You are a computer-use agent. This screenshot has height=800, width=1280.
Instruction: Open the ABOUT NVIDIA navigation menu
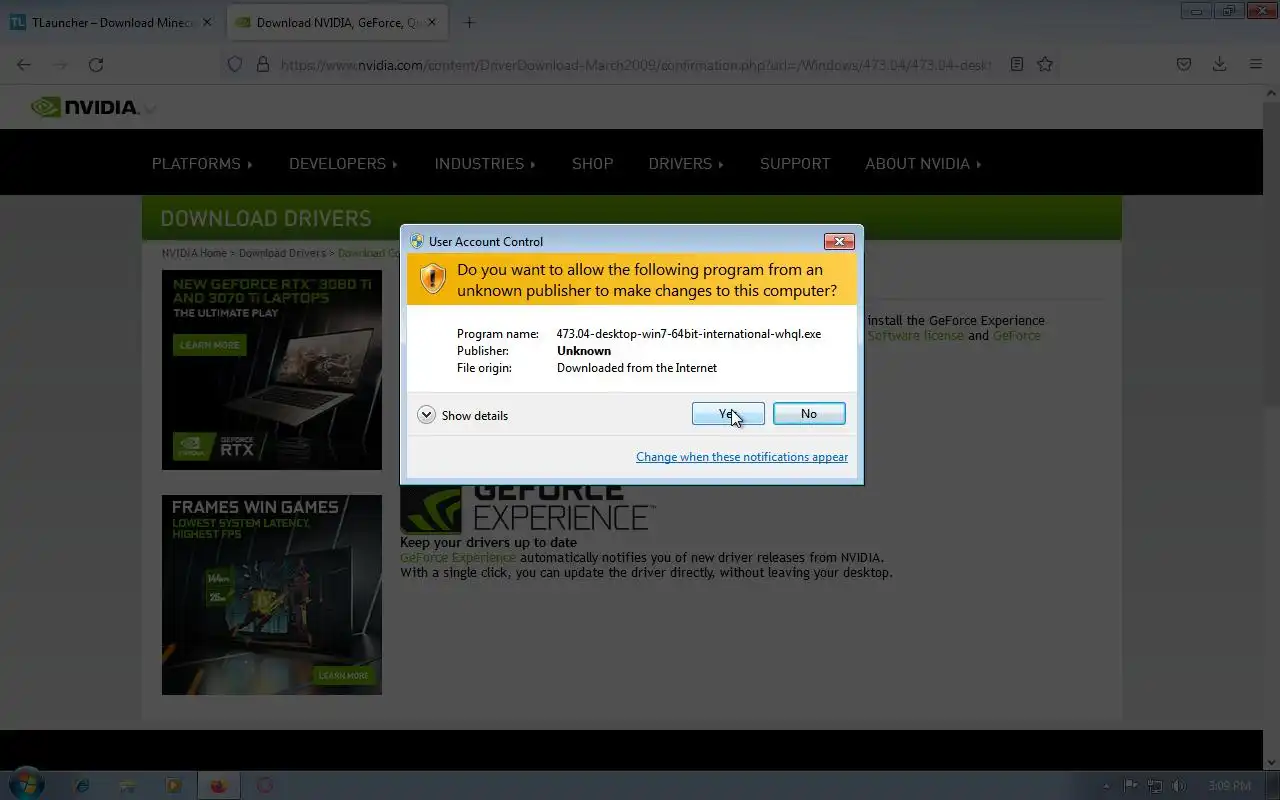tap(923, 164)
